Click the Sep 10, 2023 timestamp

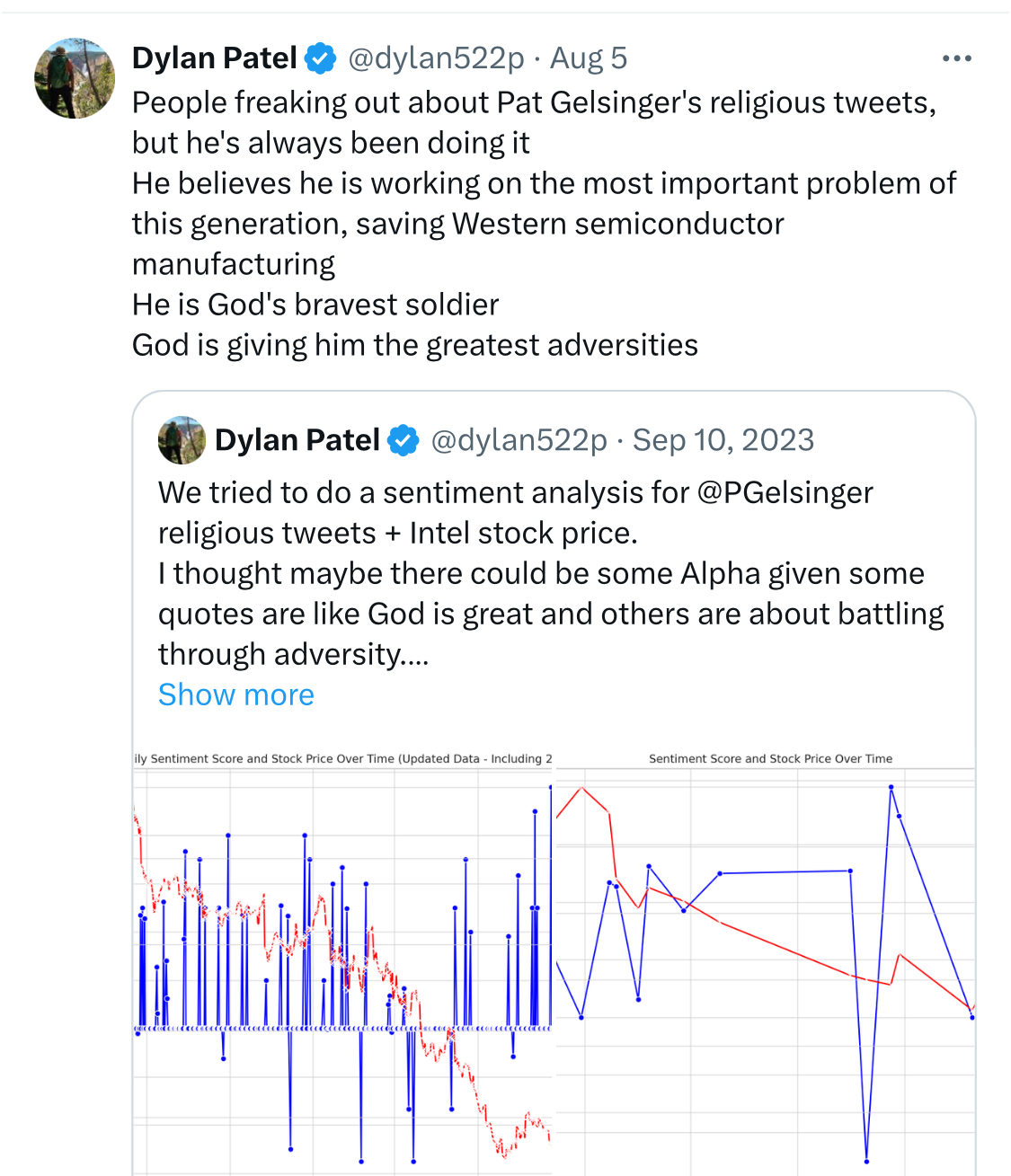723,440
